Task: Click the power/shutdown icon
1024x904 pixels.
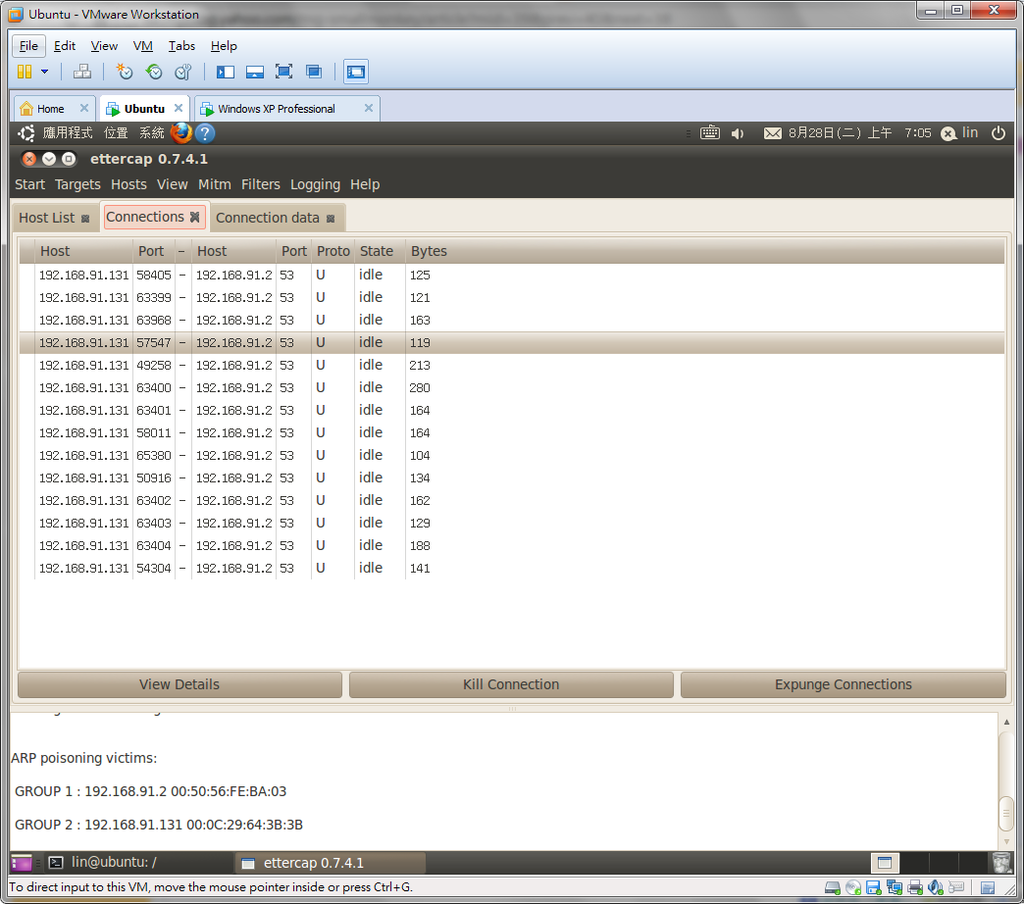Action: coord(999,133)
